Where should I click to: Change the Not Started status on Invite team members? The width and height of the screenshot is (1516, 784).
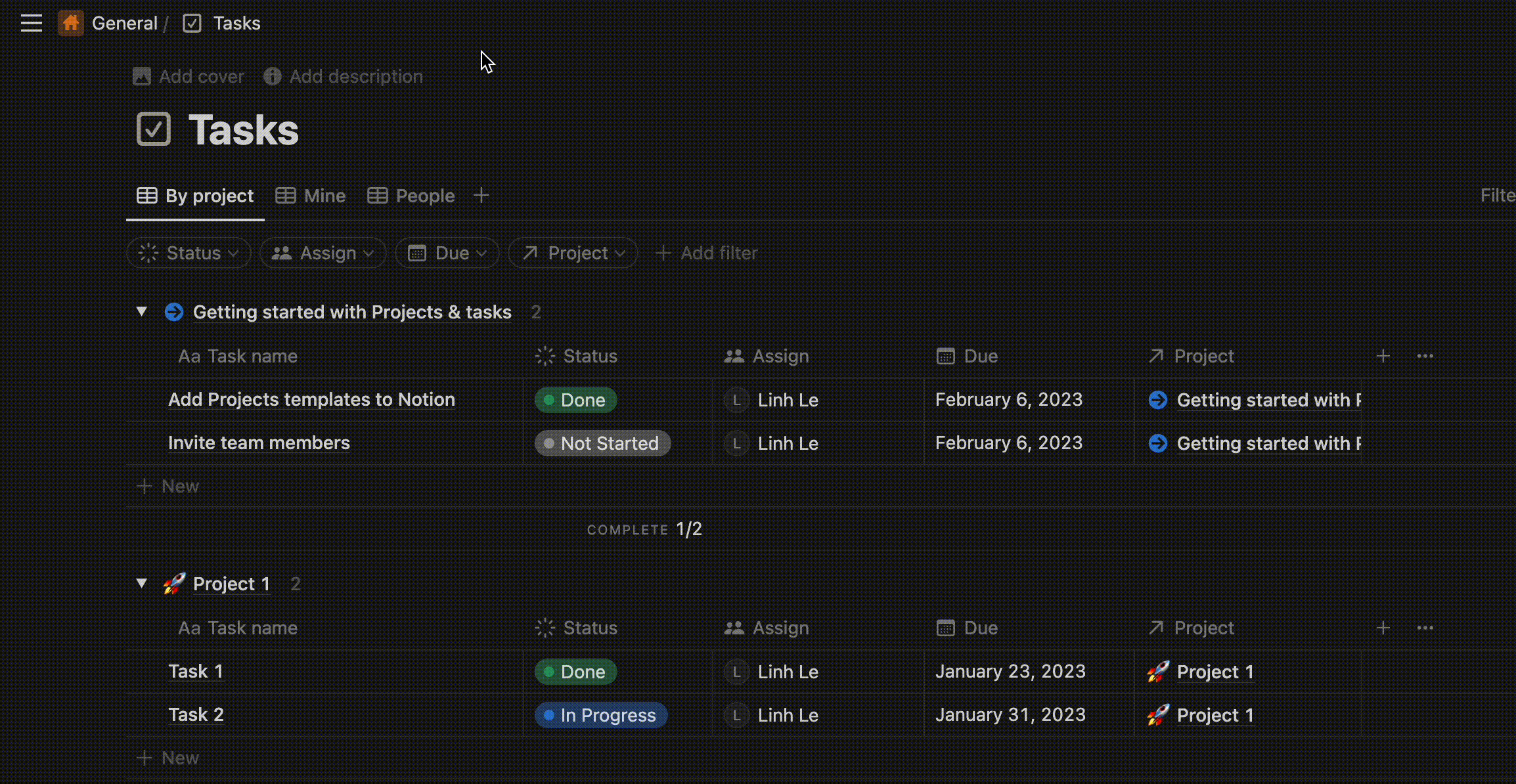click(602, 443)
